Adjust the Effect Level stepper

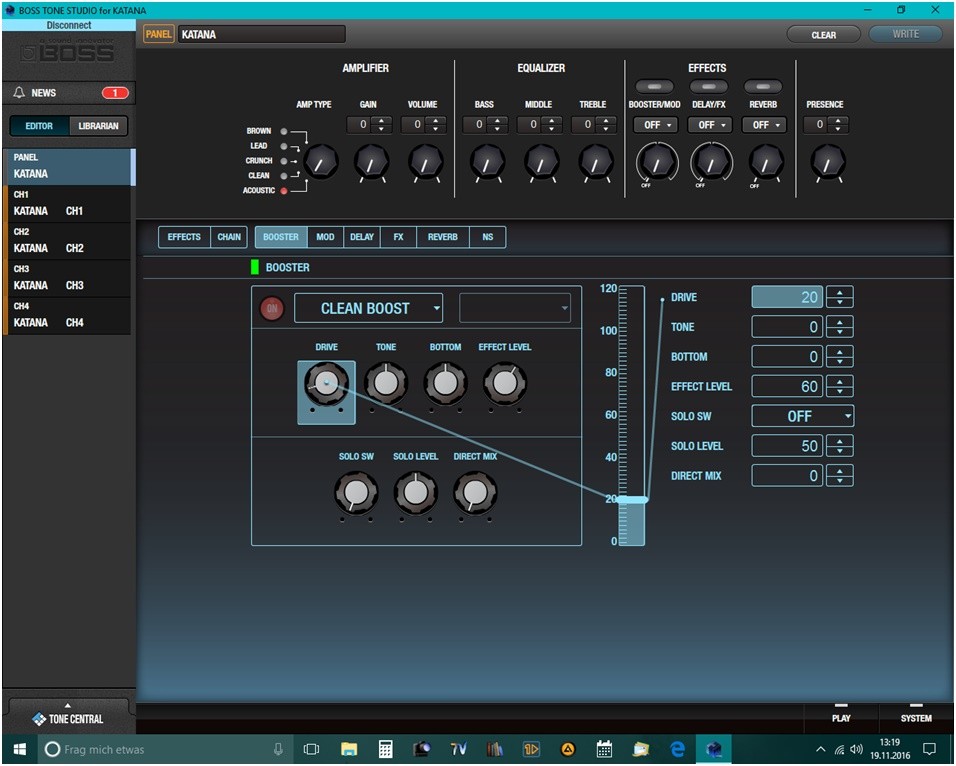point(840,387)
